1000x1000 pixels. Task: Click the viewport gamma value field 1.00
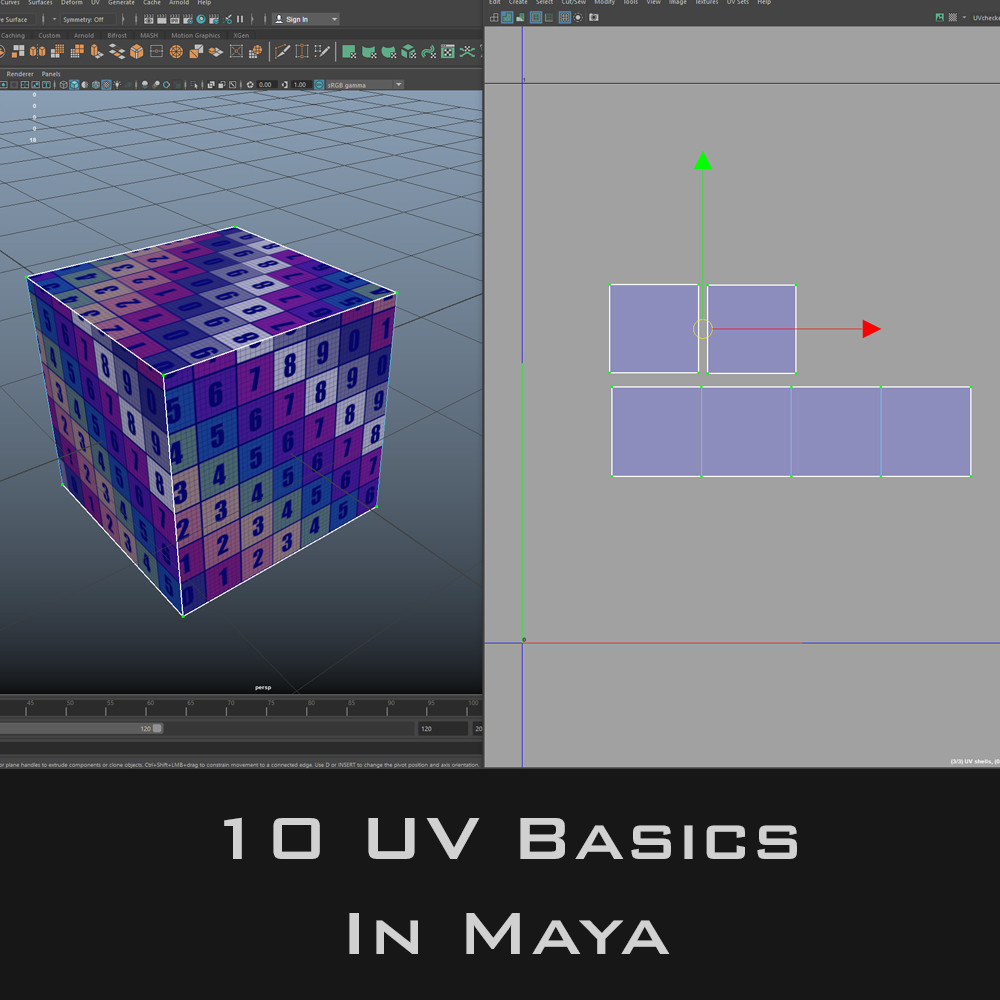click(x=300, y=85)
